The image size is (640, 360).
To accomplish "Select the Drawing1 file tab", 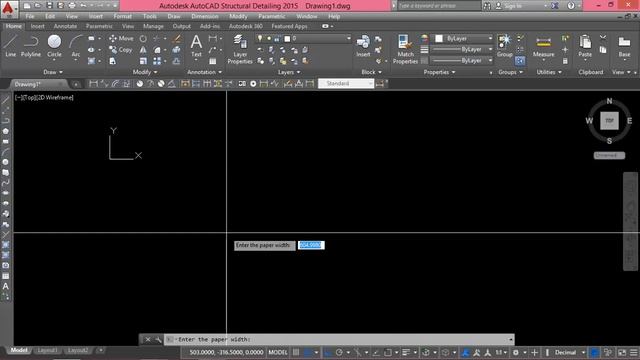I will pos(37,84).
